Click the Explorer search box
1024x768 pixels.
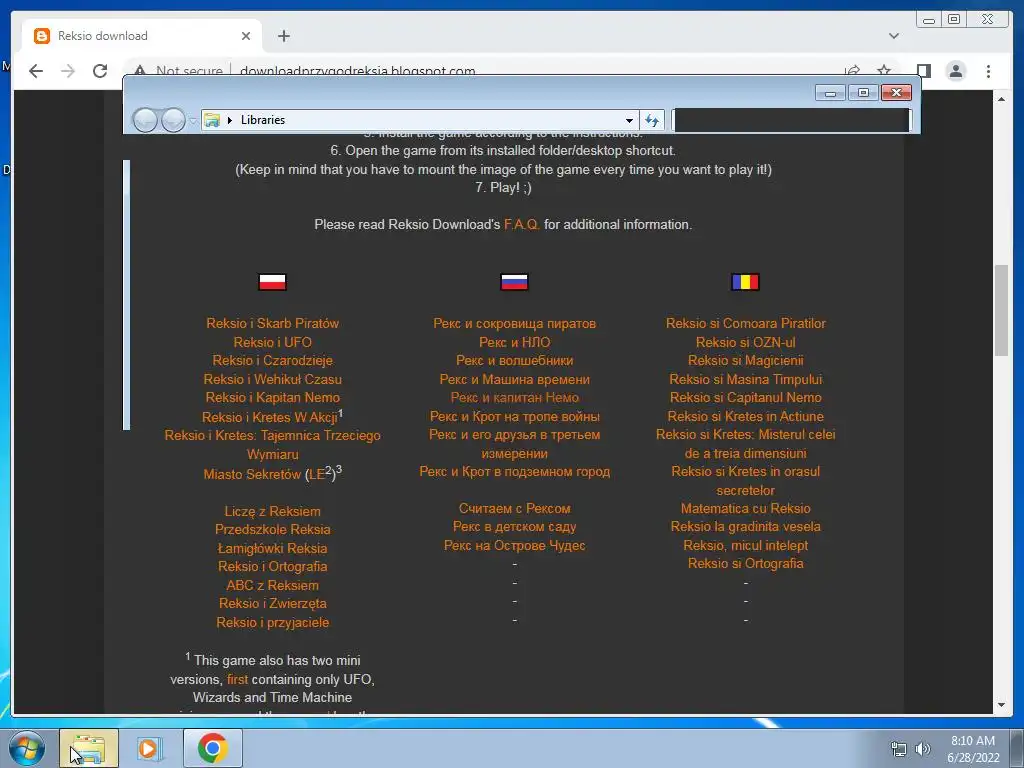791,120
